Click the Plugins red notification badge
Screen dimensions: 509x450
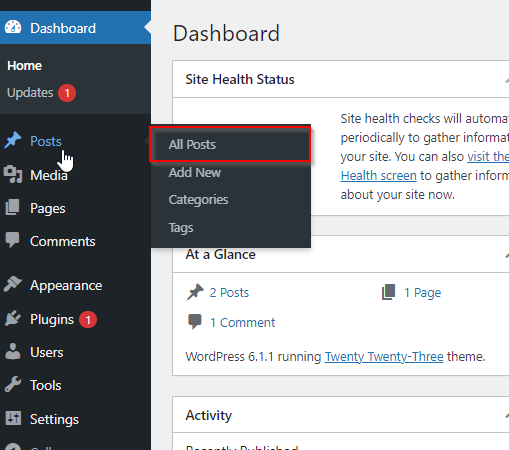point(88,320)
